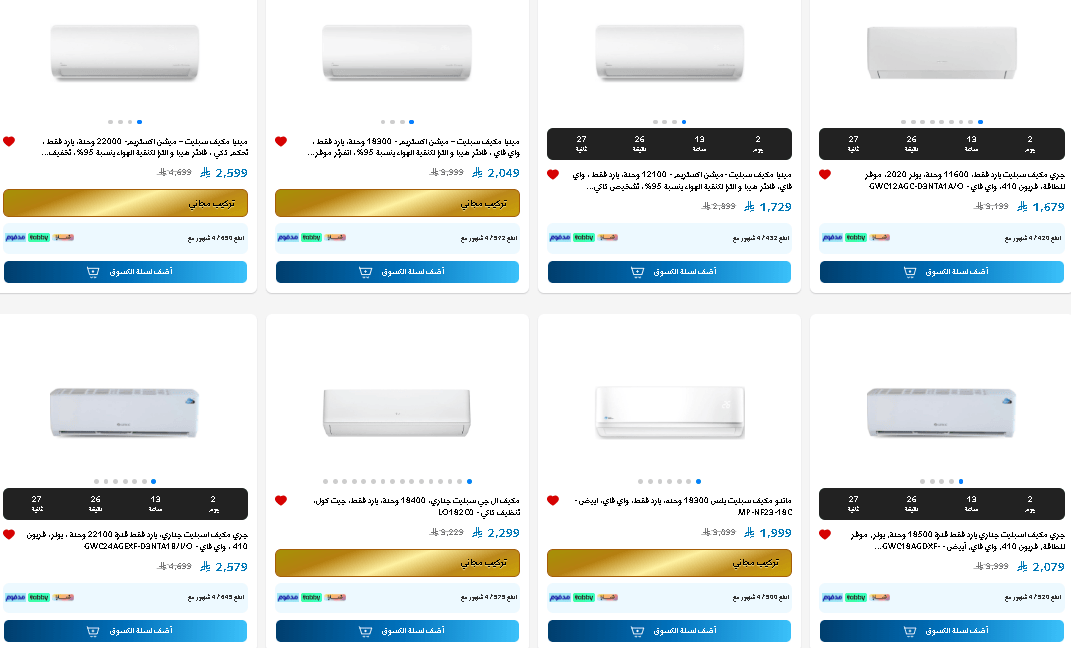This screenshot has width=1071, height=648.
Task: Add the 2,599 Midea AC to cart
Action: click(x=126, y=272)
